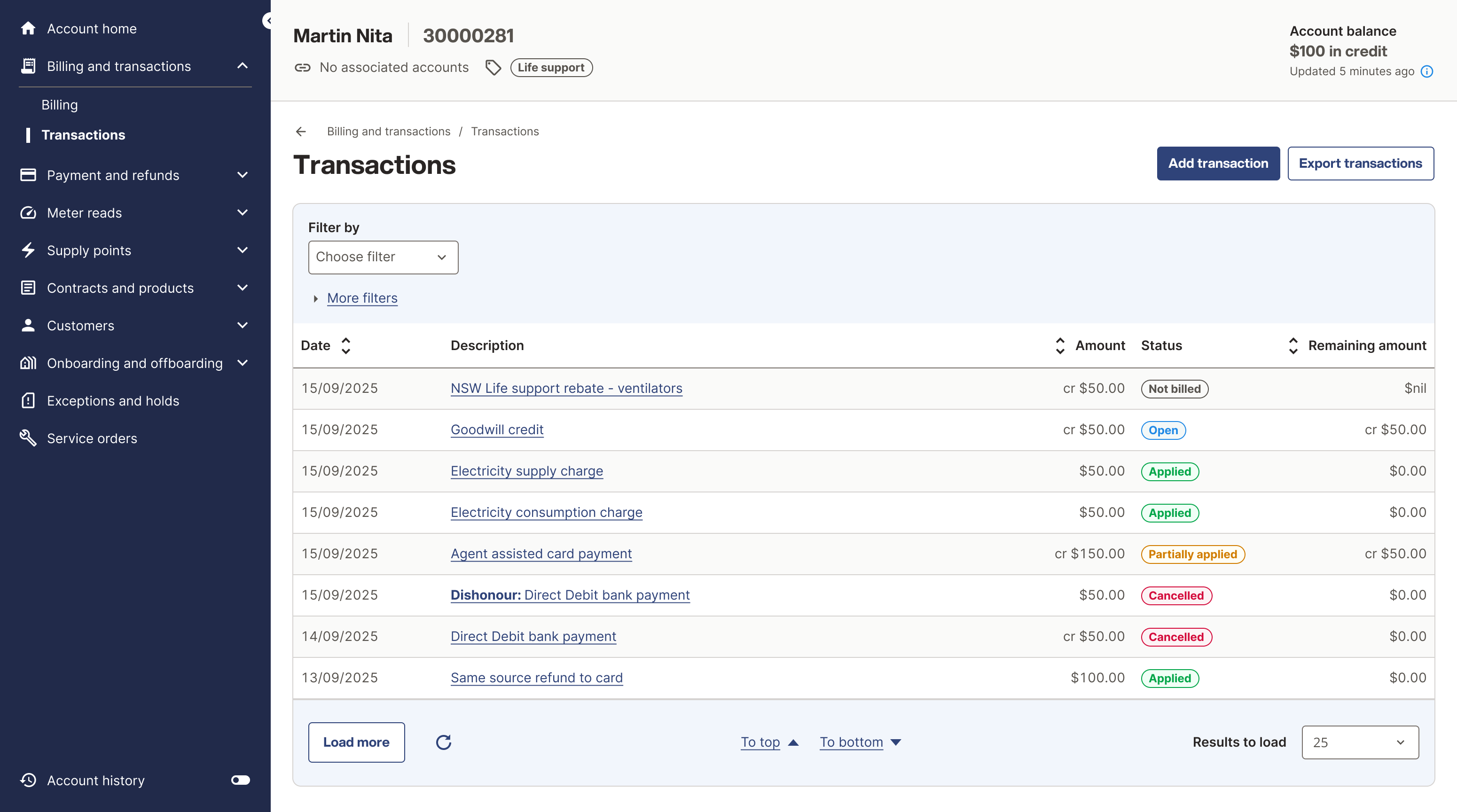Click the Life support tag badge
This screenshot has height=812, width=1457.
coord(551,67)
